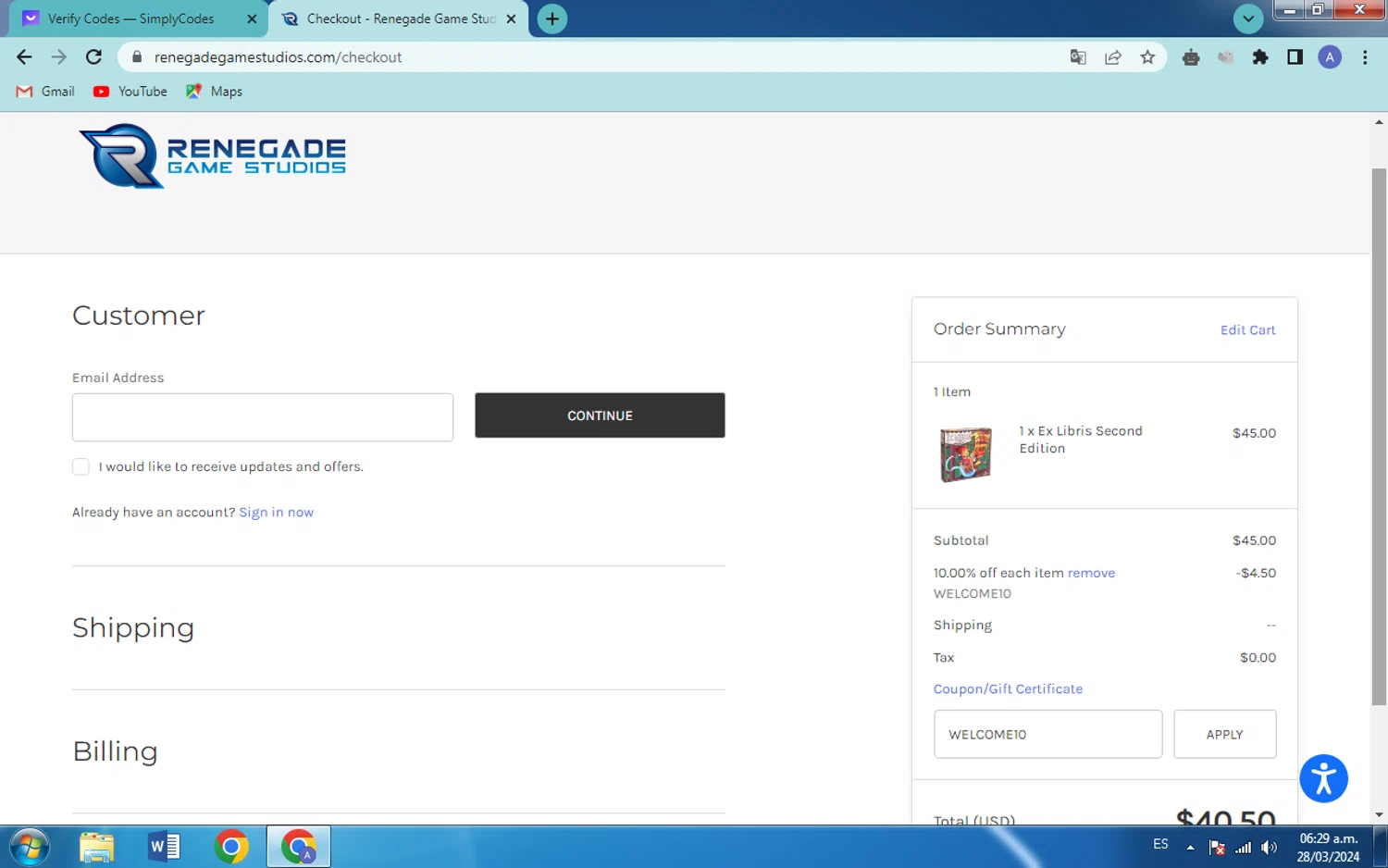Apply the coupon with APPLY button
1388x868 pixels.
(1224, 734)
